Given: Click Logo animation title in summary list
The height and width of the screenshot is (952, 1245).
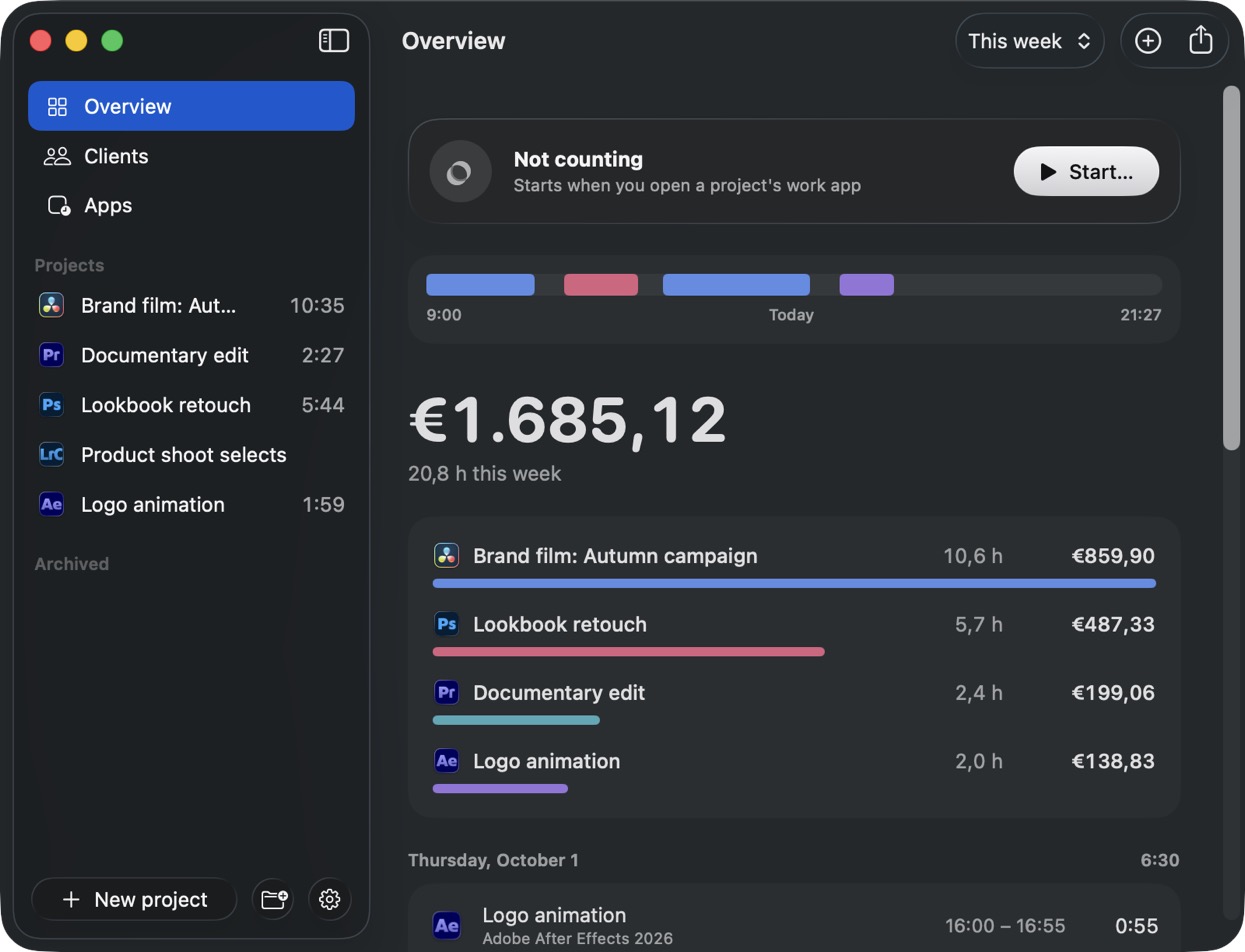Looking at the screenshot, I should tap(546, 761).
